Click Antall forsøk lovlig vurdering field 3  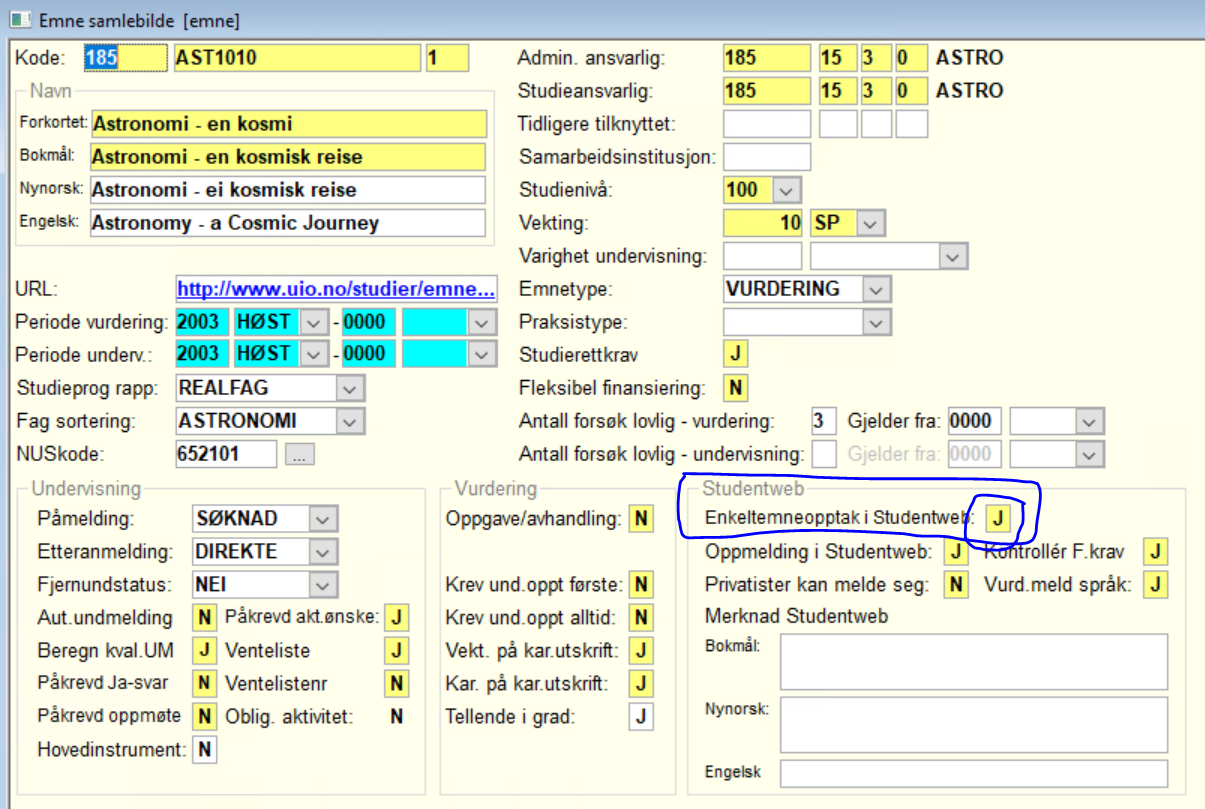tap(824, 421)
